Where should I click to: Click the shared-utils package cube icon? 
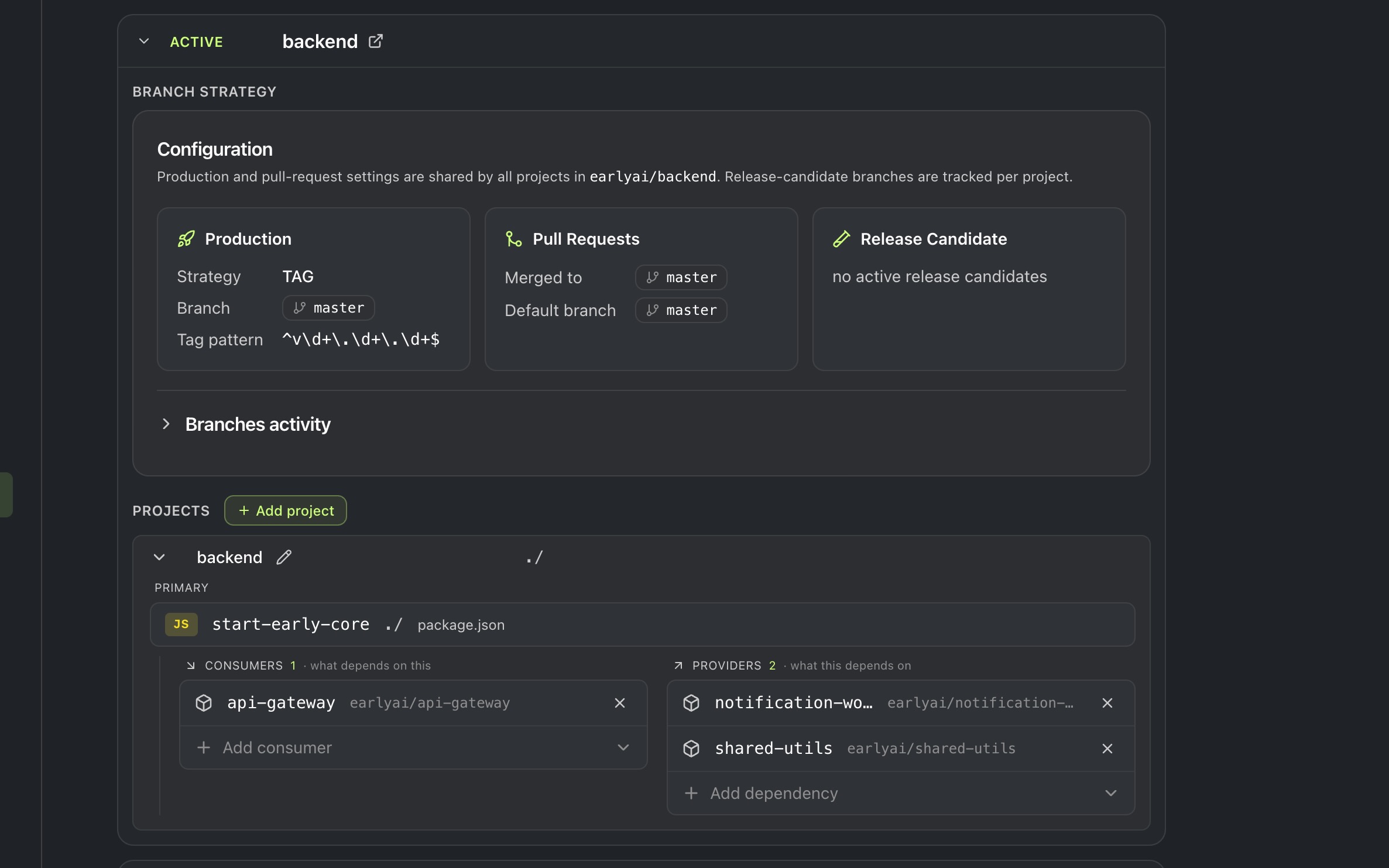[x=691, y=749]
